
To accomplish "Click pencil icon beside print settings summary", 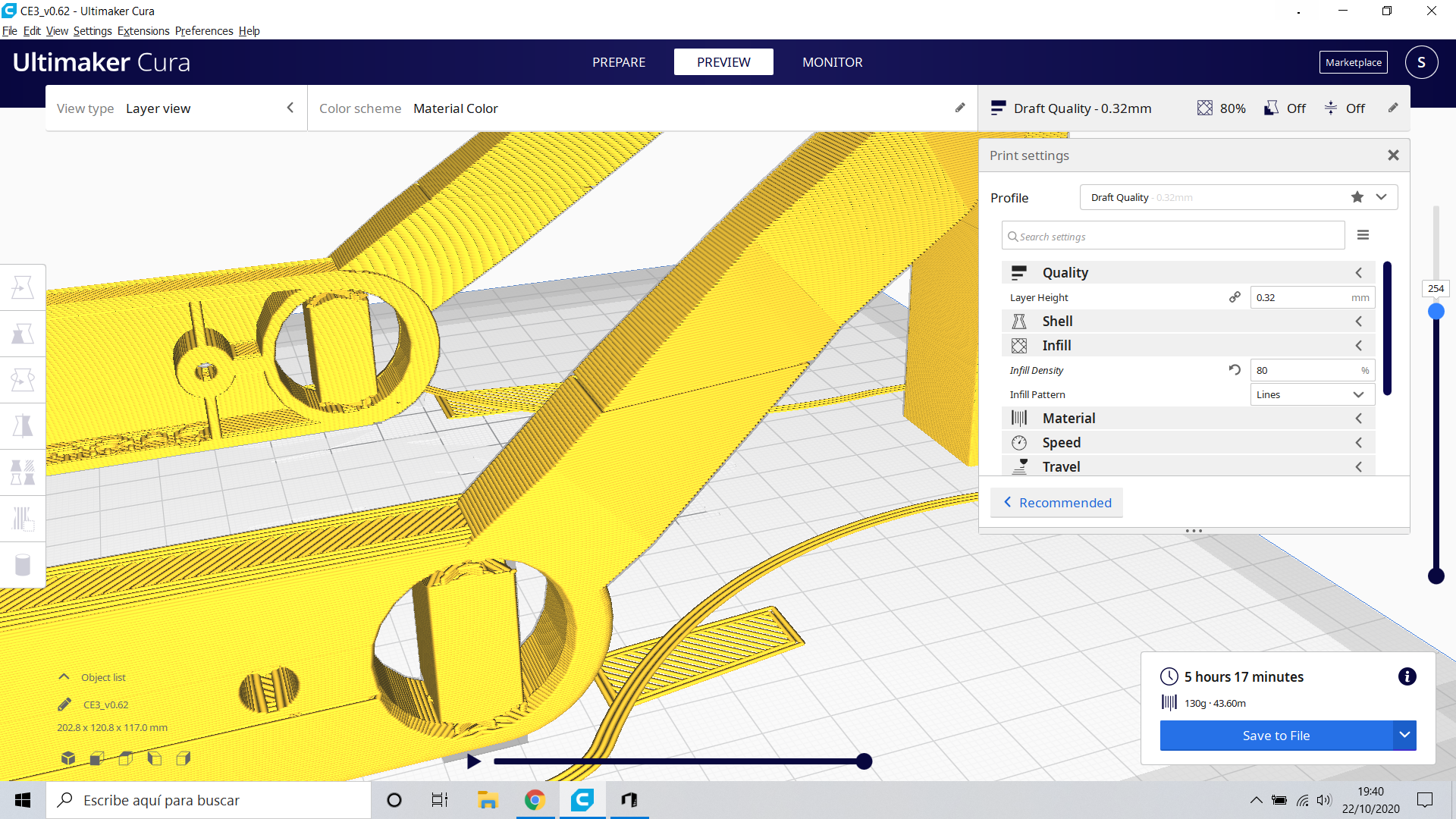I will tap(1393, 108).
